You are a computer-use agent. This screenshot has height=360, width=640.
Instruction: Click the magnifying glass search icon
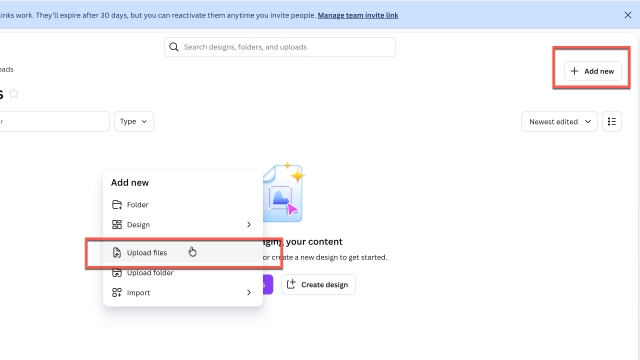click(174, 47)
